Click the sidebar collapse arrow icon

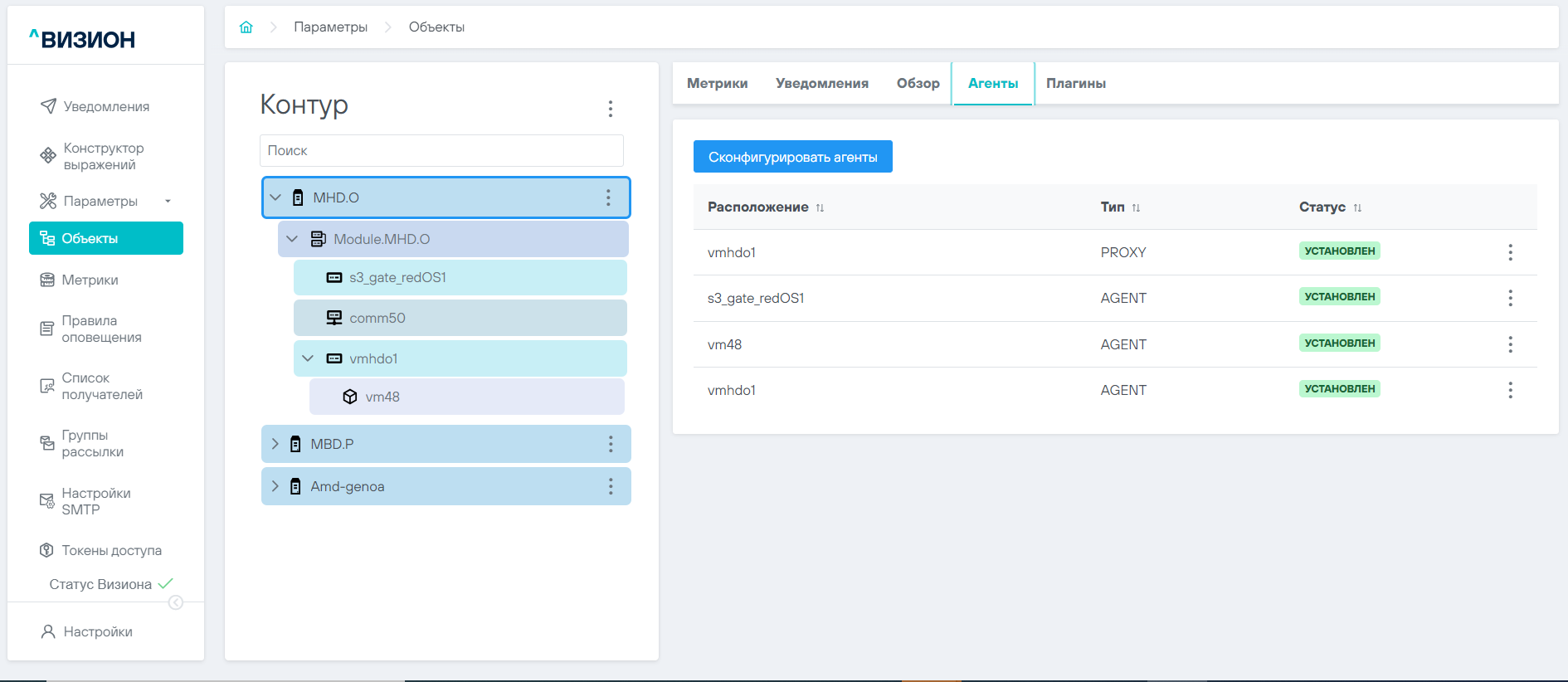(176, 602)
